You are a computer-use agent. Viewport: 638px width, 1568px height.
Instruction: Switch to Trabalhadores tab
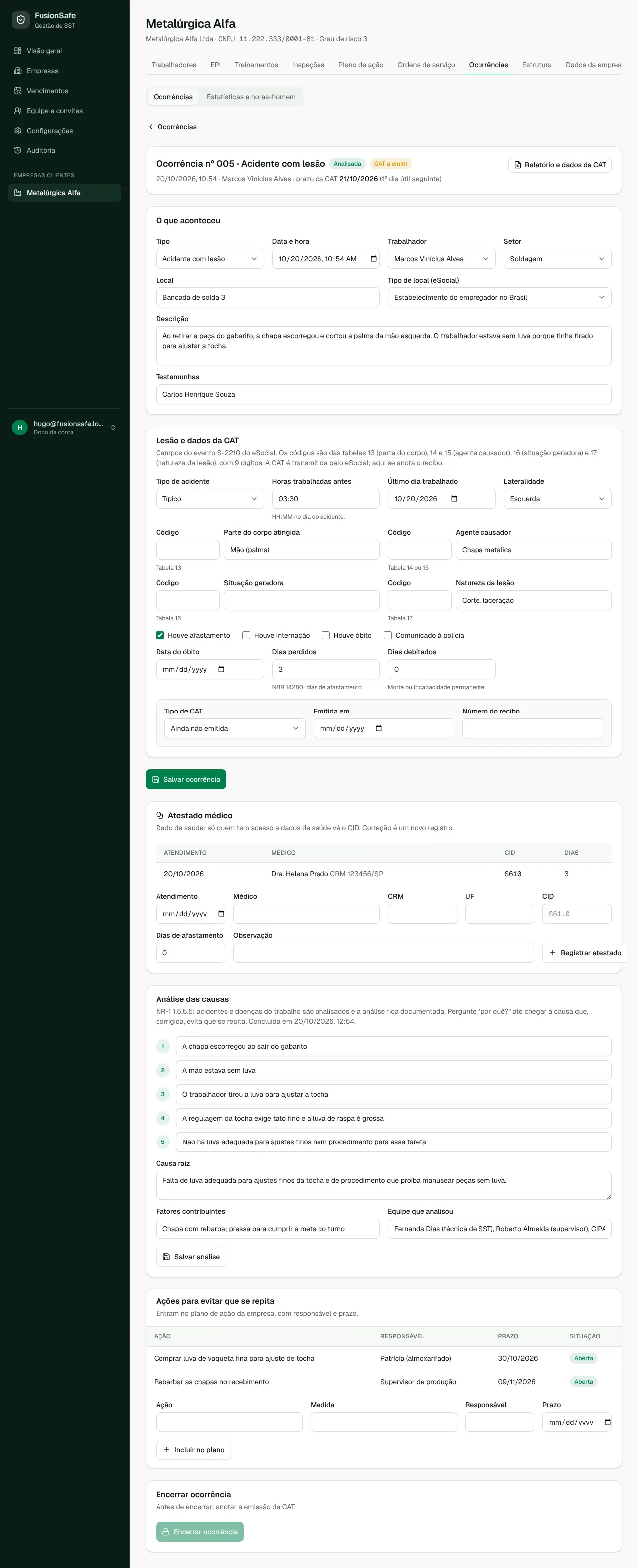pos(174,65)
